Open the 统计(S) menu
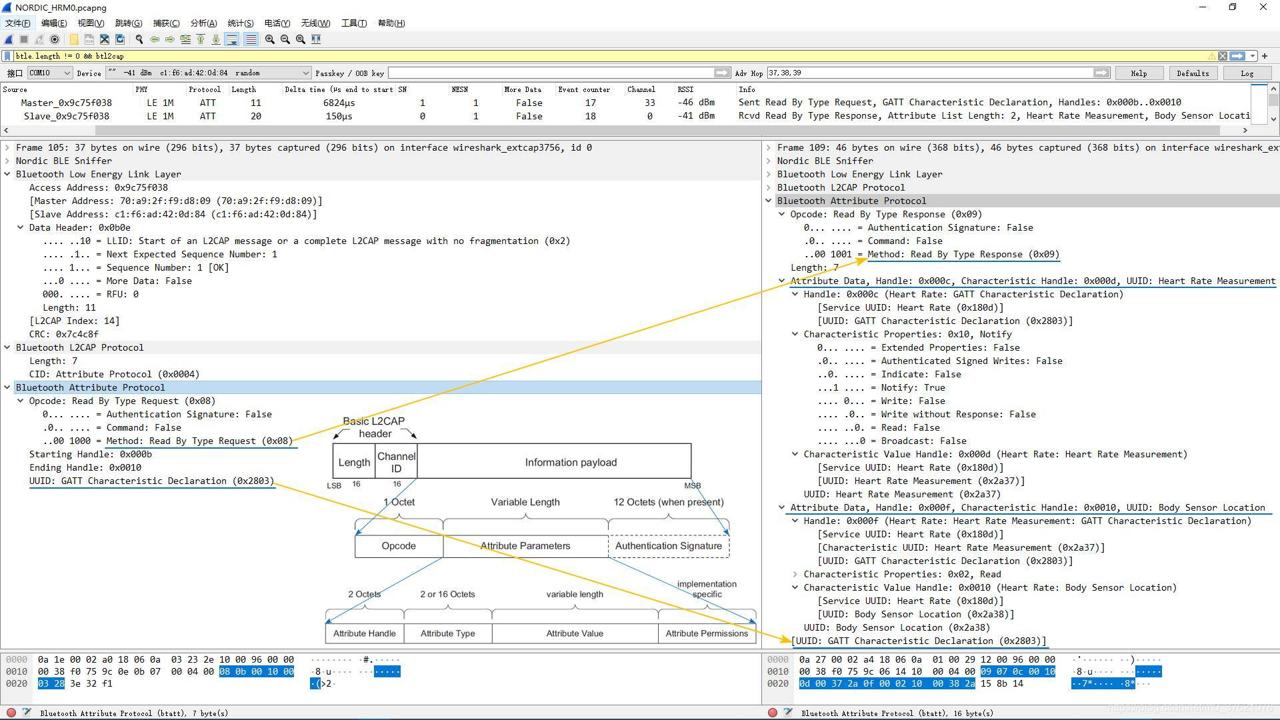The image size is (1280, 720). click(x=240, y=23)
